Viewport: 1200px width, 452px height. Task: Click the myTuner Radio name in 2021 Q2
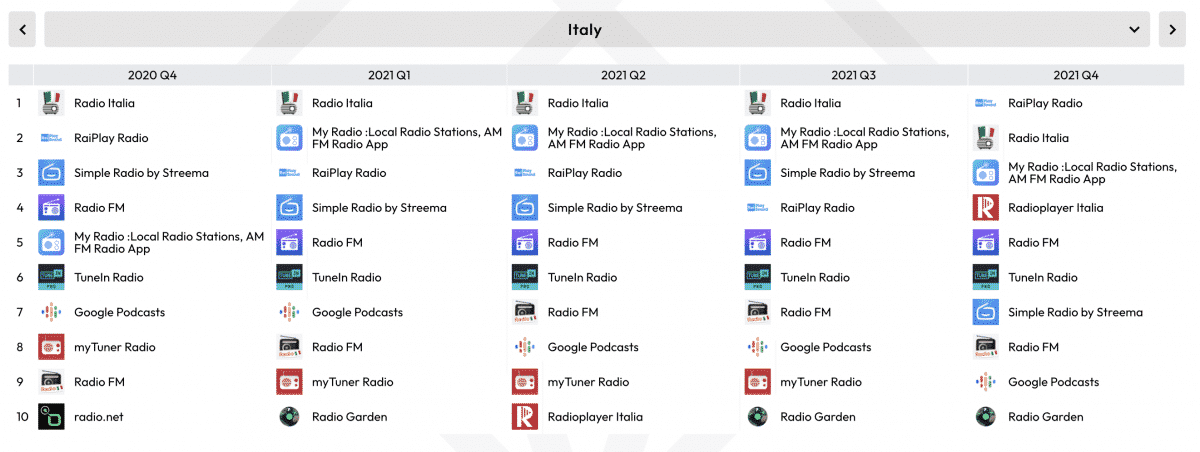point(589,382)
